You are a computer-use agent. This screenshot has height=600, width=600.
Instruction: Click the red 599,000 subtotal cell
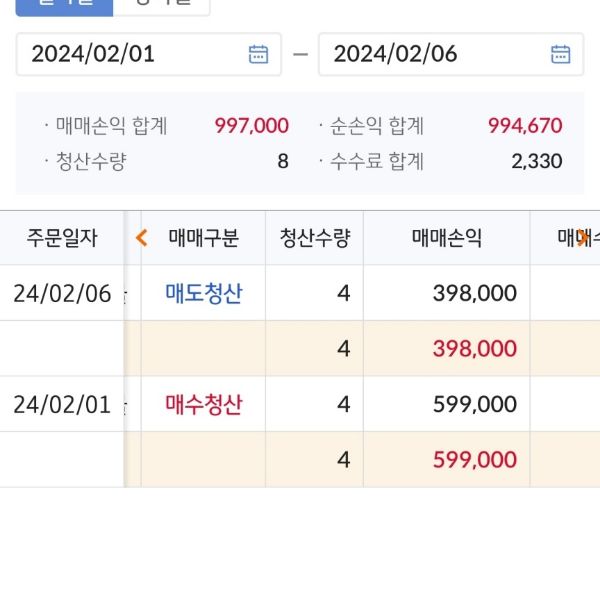[474, 460]
